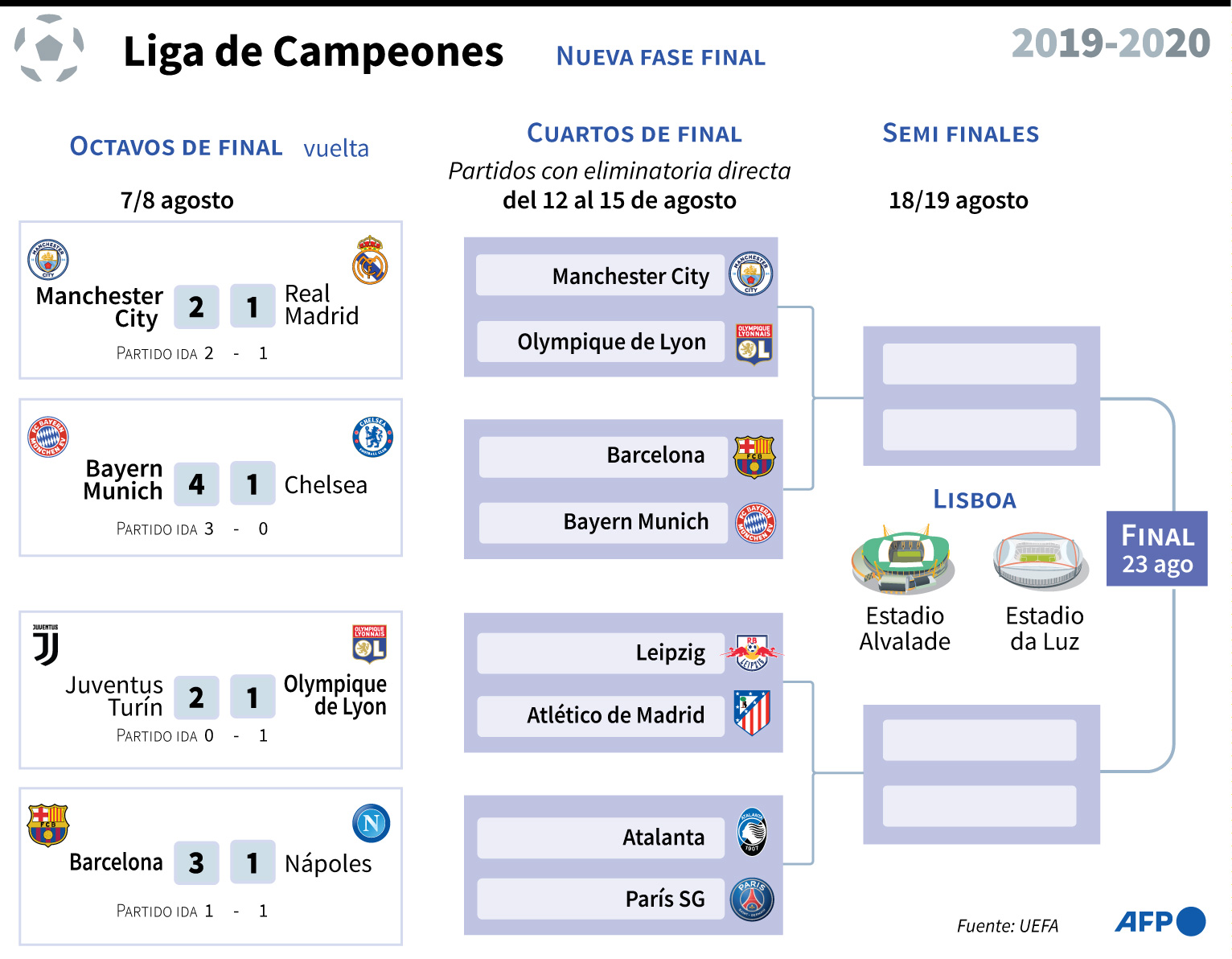The width and height of the screenshot is (1232, 959).
Task: Click the Nueva Fase Final label
Action: tap(660, 57)
